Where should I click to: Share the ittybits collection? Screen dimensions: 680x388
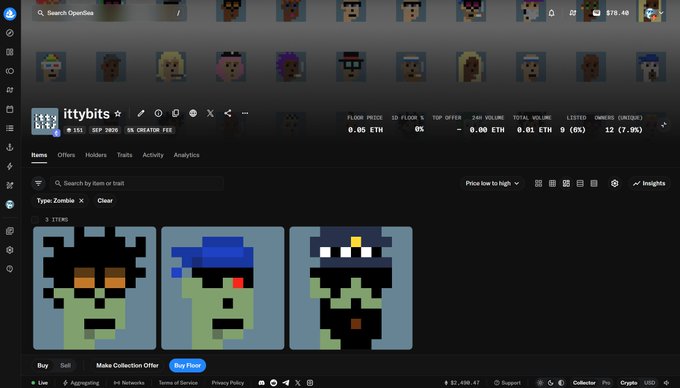point(228,113)
